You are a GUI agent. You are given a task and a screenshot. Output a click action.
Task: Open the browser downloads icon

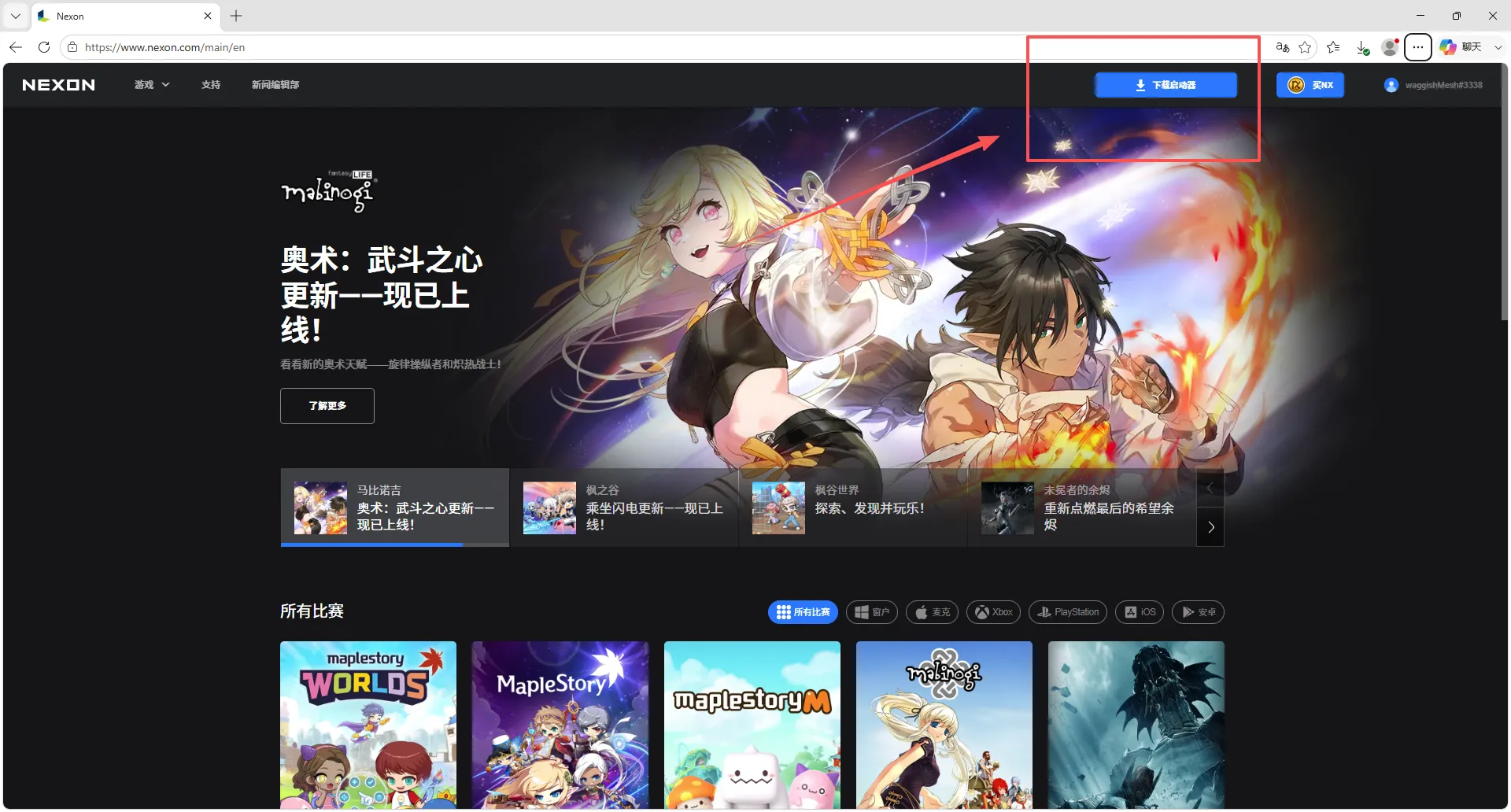coord(1362,47)
